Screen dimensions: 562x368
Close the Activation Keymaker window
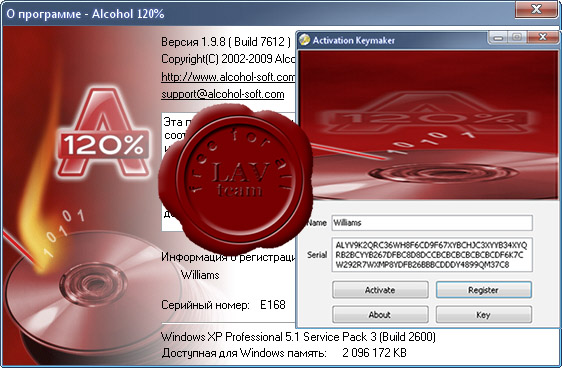543,37
